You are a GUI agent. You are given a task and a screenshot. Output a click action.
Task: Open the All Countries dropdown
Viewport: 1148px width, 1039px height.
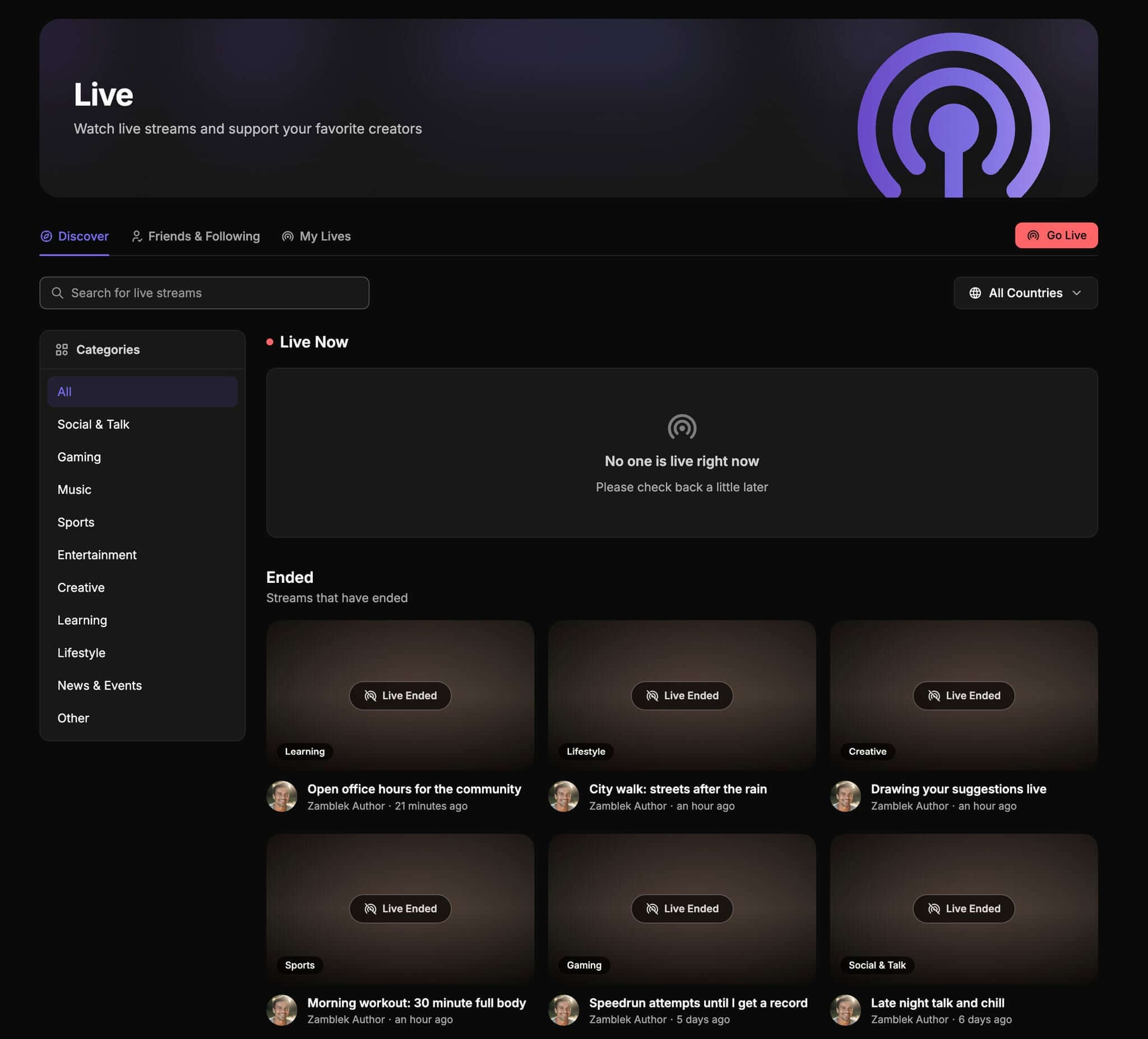point(1026,293)
